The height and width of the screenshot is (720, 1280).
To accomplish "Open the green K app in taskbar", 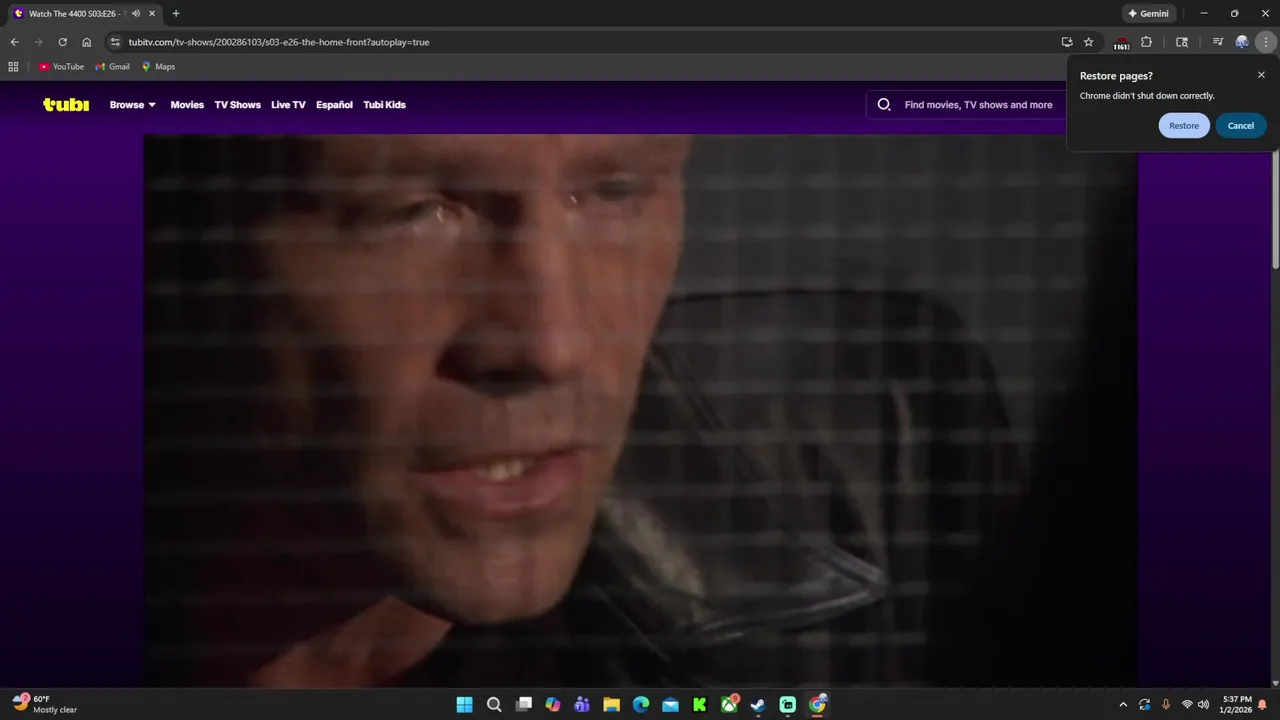I will click(700, 705).
